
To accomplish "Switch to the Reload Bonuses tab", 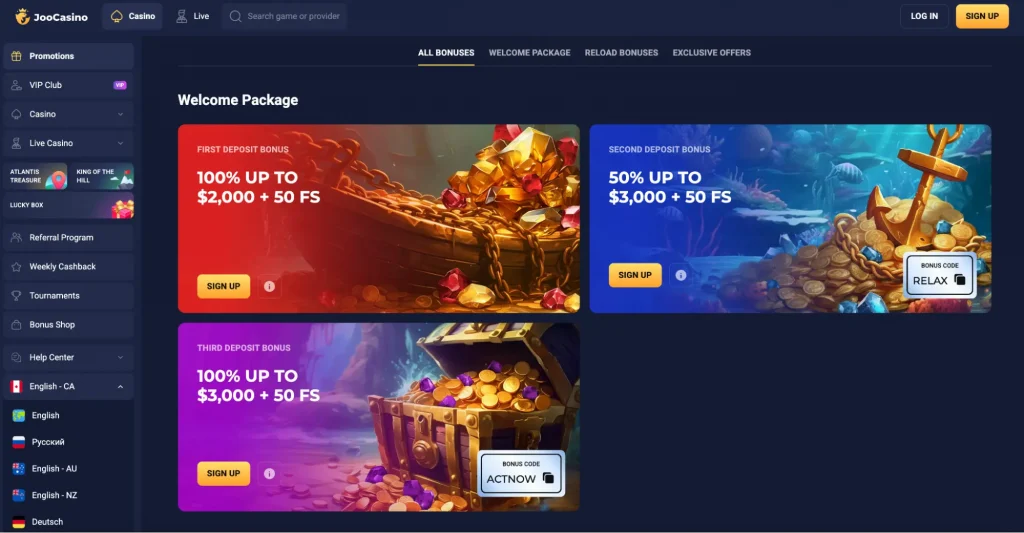I will coord(621,53).
